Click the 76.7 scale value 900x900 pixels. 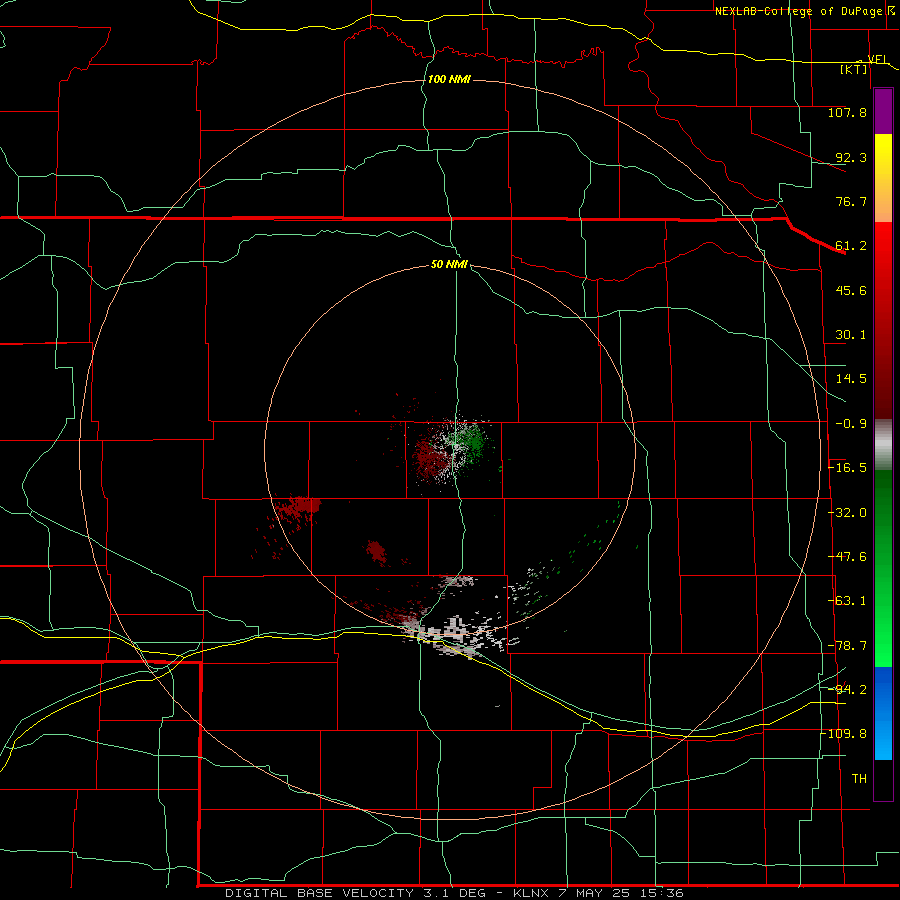[851, 201]
